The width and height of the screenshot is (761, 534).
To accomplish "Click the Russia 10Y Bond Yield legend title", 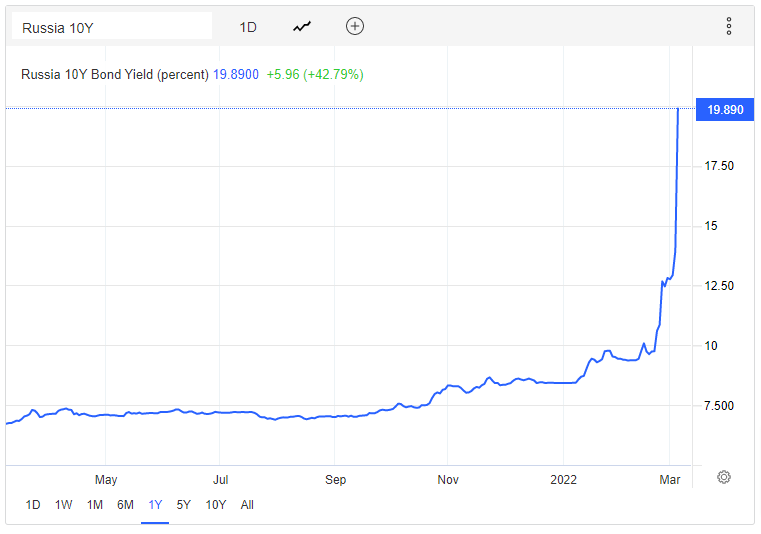I will (115, 74).
